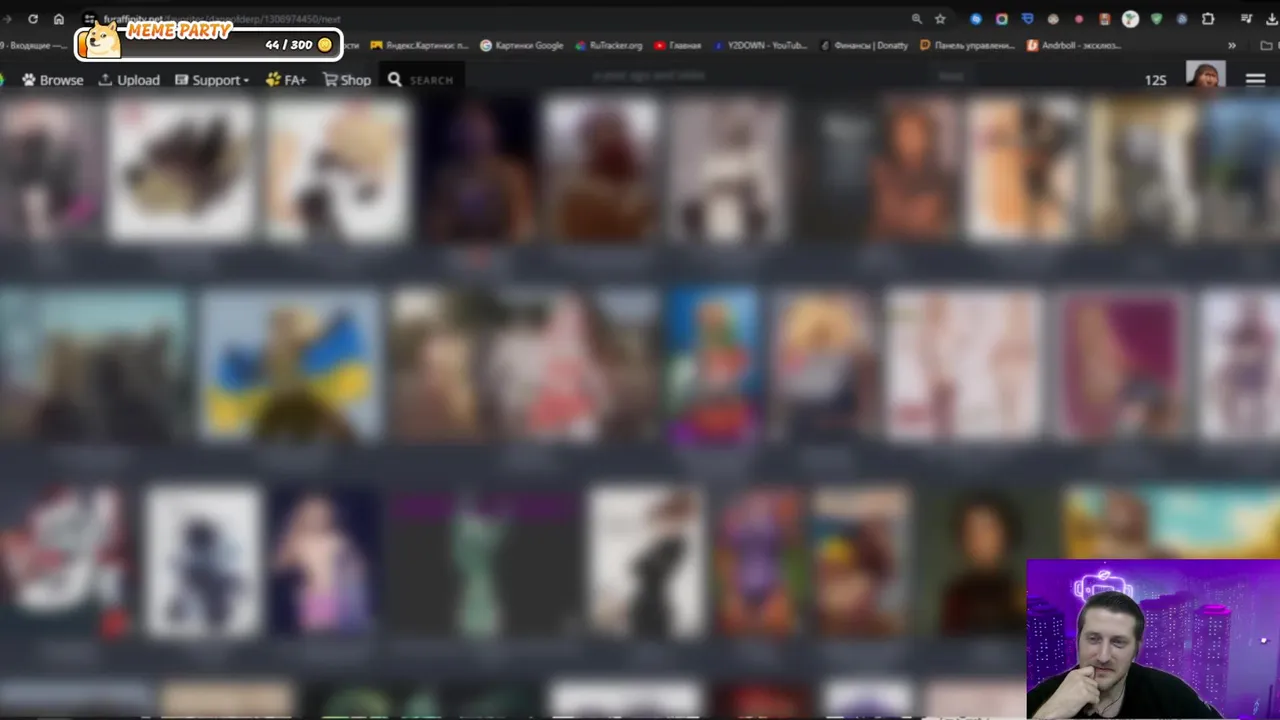This screenshot has height=720, width=1280.
Task: Open the Upload menu item
Action: 129,80
